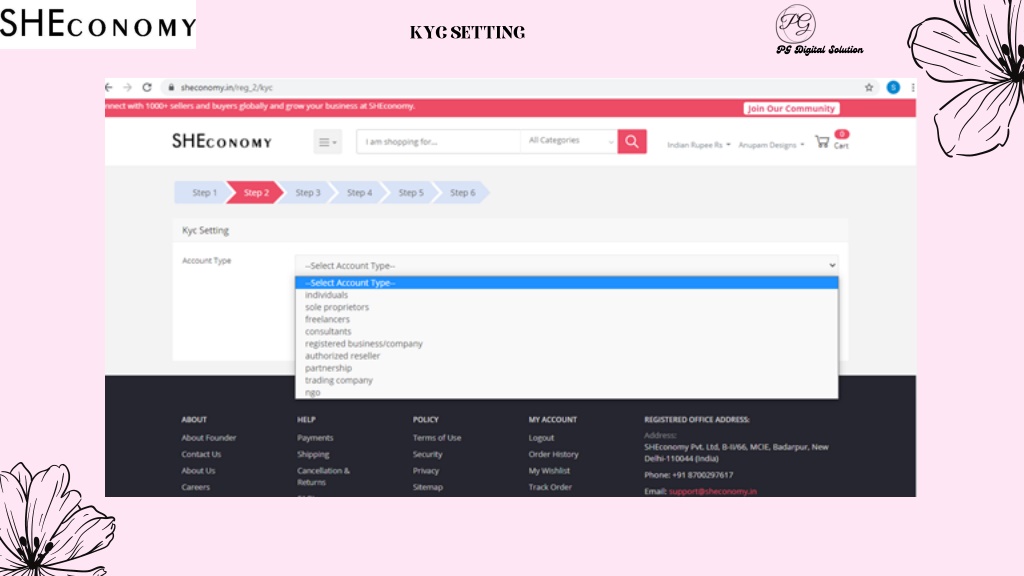This screenshot has height=576, width=1024.
Task: Open the Indian Rupee Rs currency dropdown
Action: click(x=699, y=145)
